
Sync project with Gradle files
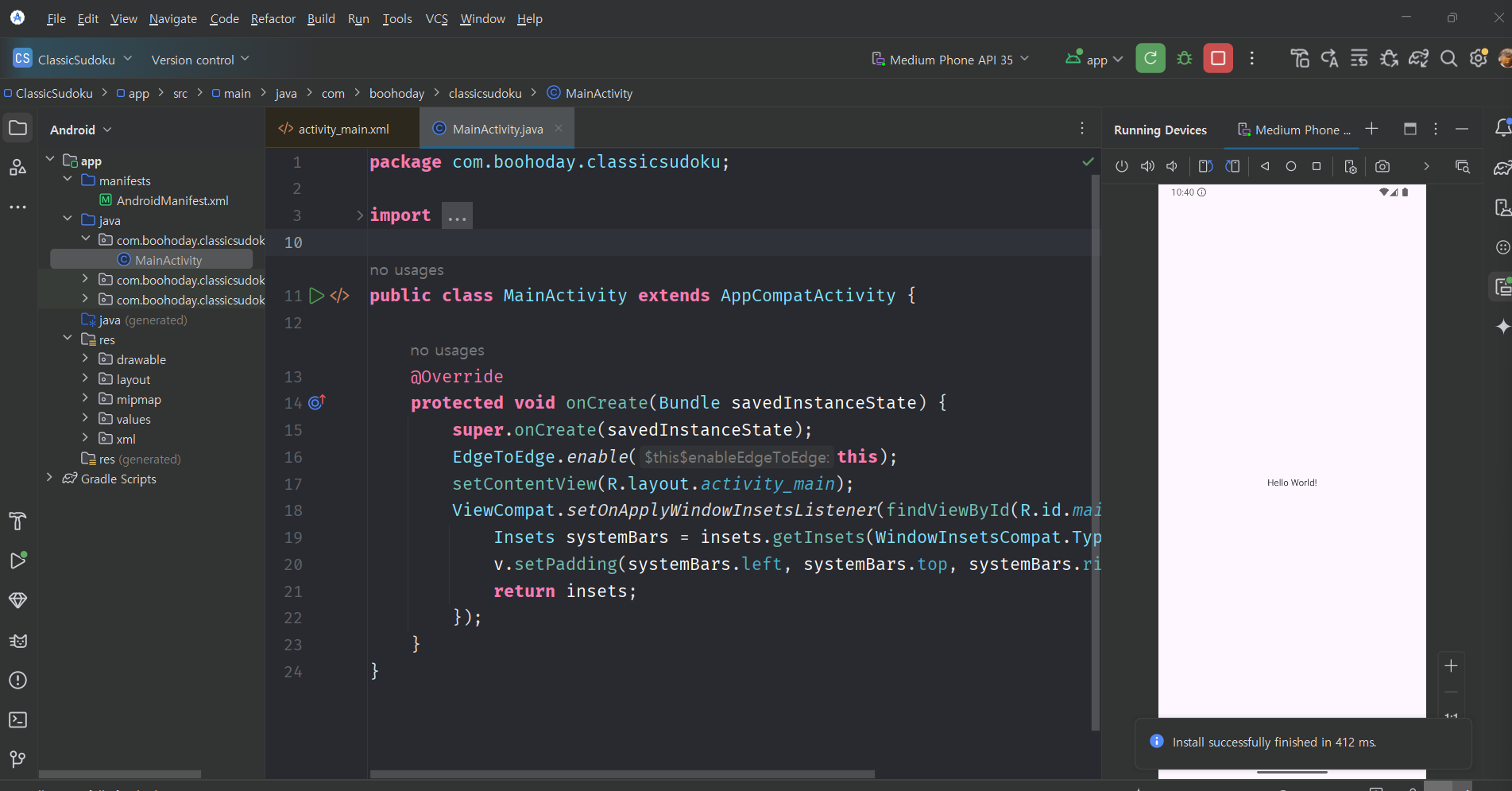(x=1418, y=58)
